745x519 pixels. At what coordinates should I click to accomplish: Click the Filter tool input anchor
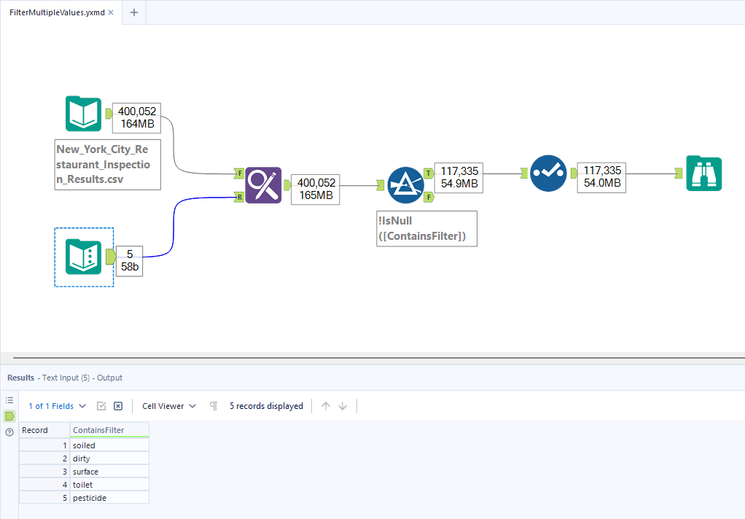pos(380,185)
